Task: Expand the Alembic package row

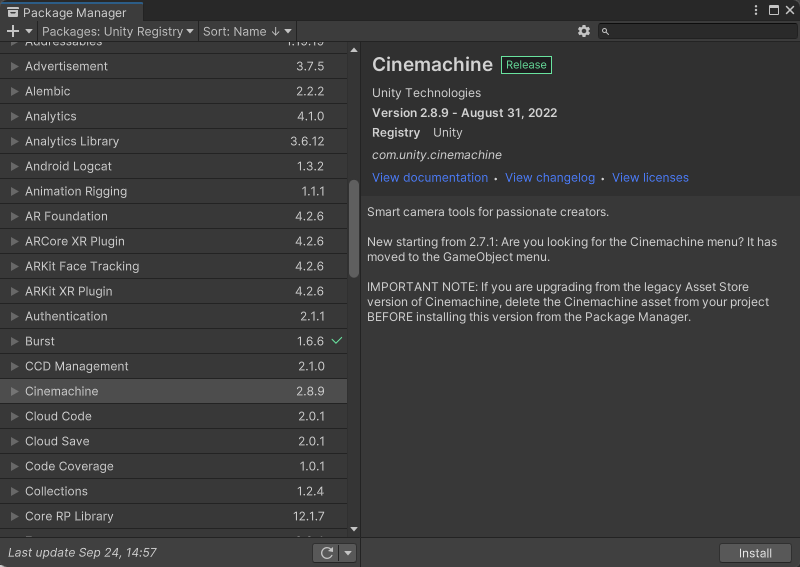Action: (14, 91)
